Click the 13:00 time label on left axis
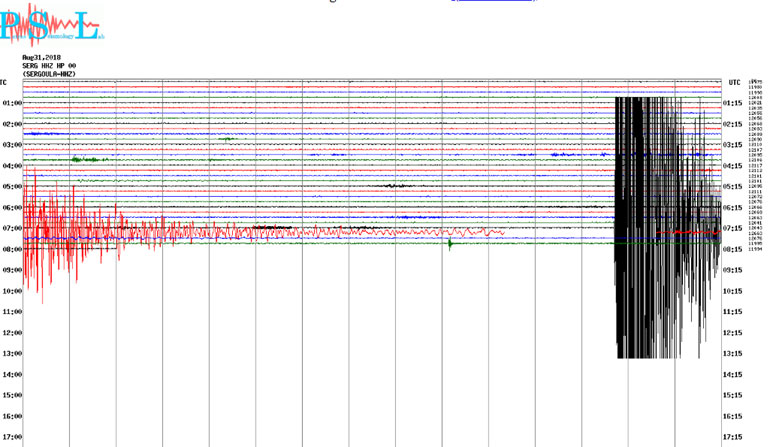The width and height of the screenshot is (770, 447). pos(12,354)
